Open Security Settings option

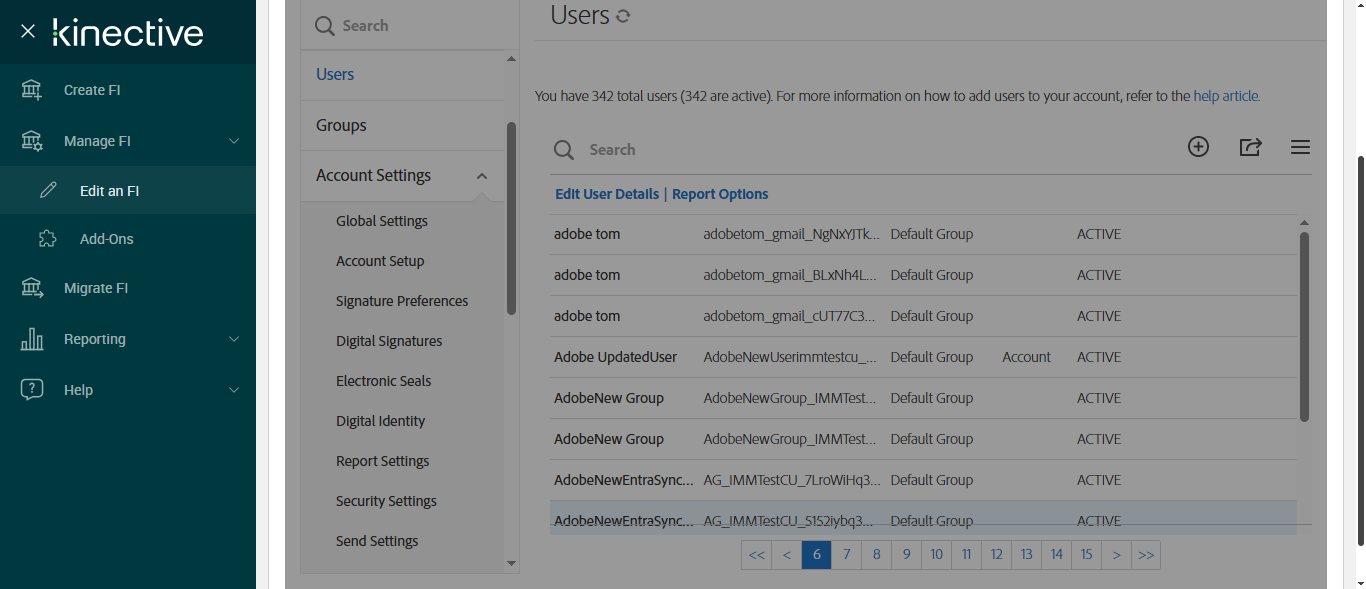386,501
